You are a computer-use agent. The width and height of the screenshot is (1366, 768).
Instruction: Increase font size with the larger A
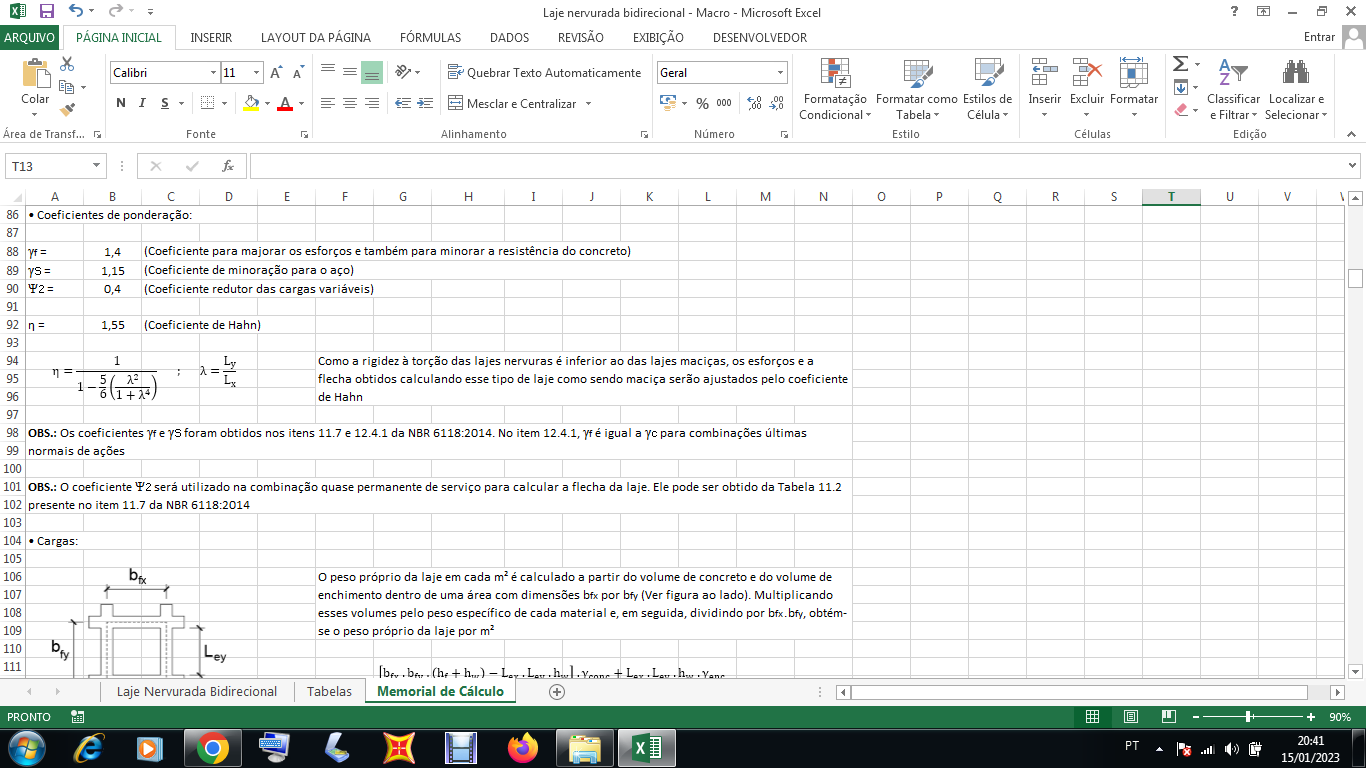277,73
